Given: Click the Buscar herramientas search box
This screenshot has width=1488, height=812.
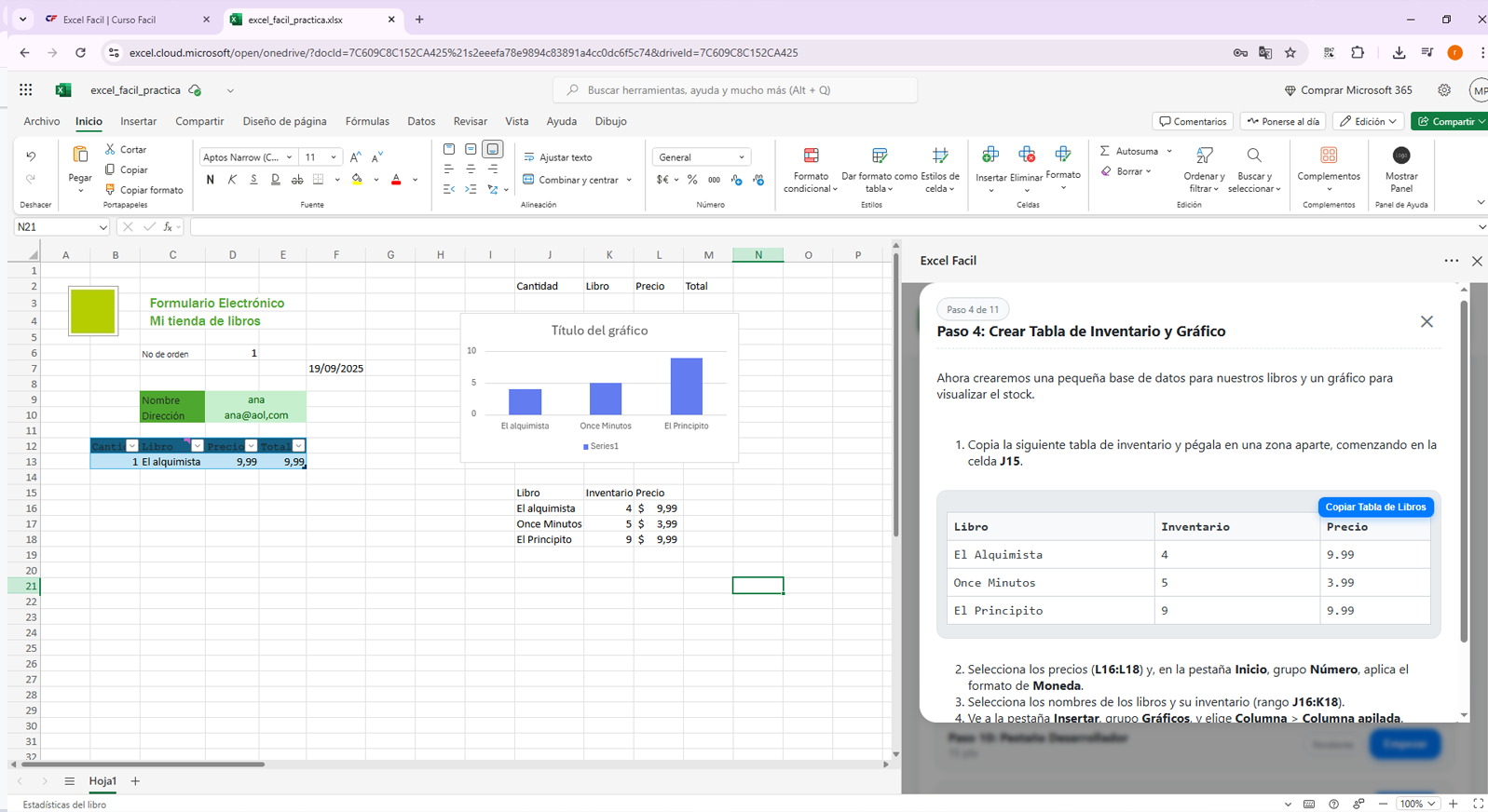Looking at the screenshot, I should (x=735, y=90).
